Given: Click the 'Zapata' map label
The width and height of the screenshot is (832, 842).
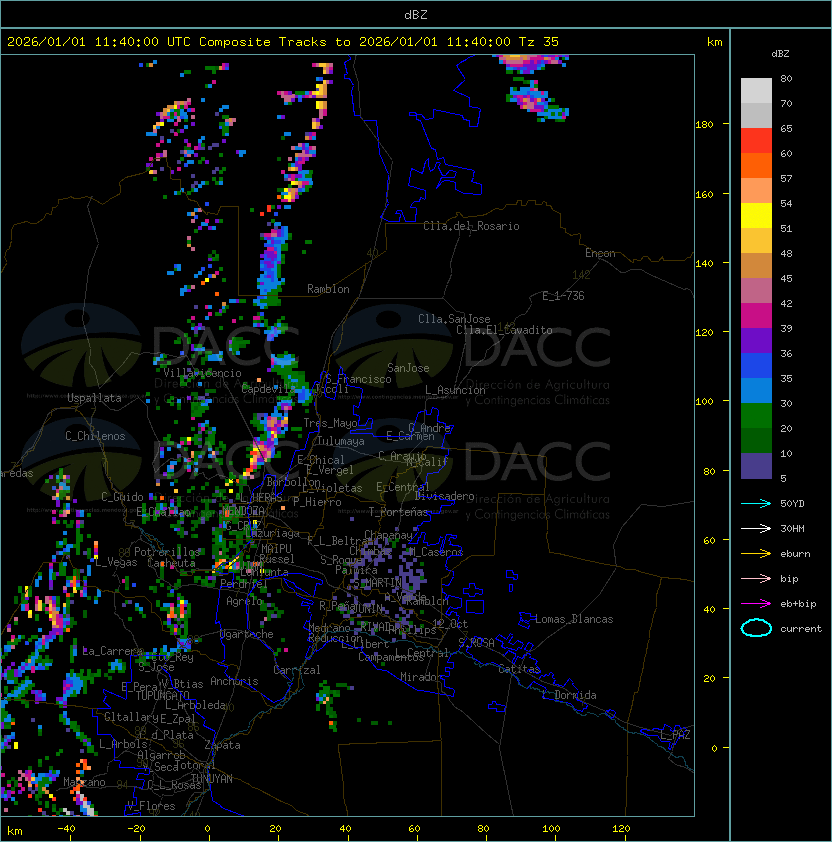Looking at the screenshot, I should (x=222, y=745).
